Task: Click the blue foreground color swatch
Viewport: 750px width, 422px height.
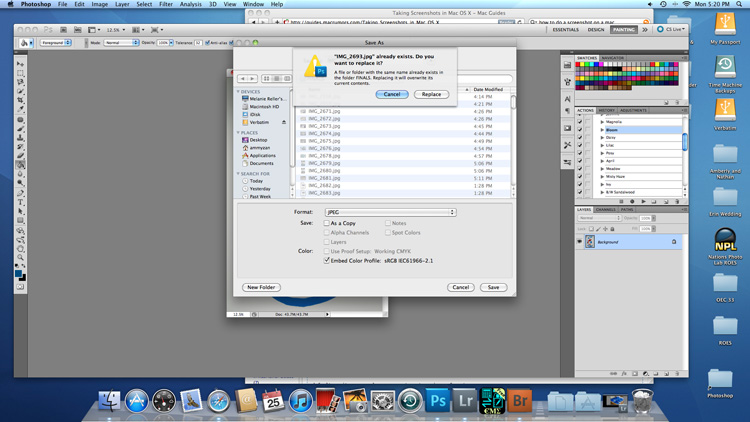Action: pyautogui.click(x=18, y=273)
